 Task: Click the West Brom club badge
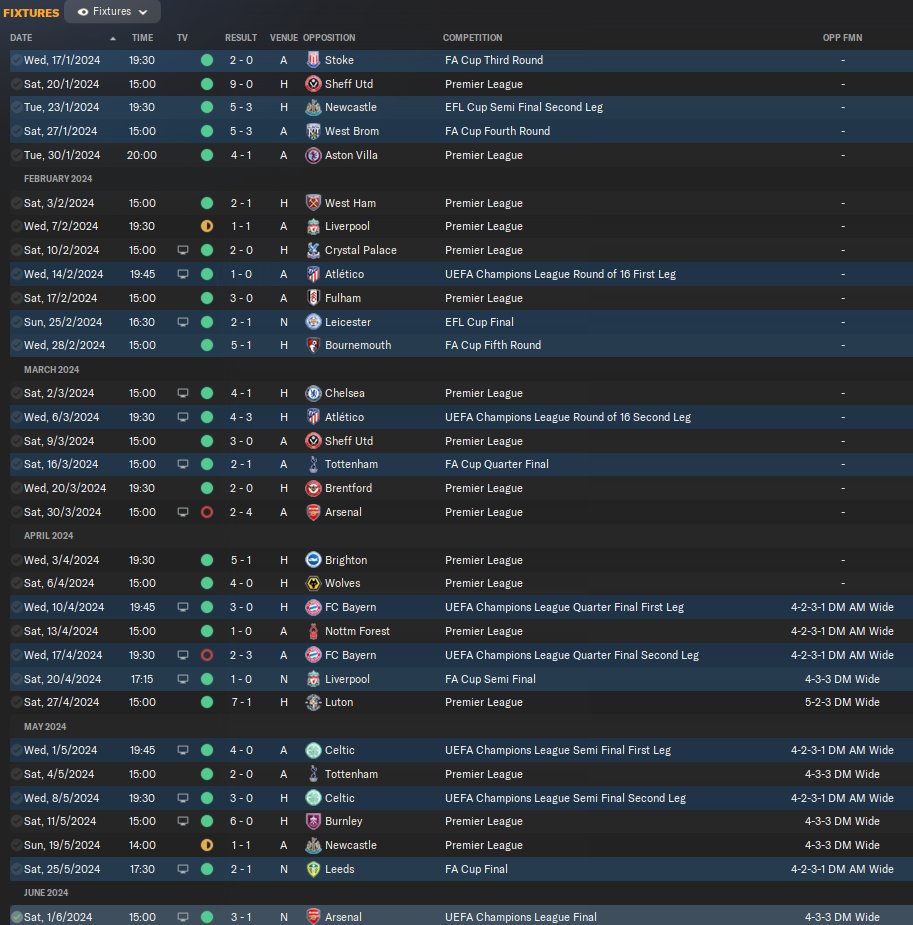313,131
